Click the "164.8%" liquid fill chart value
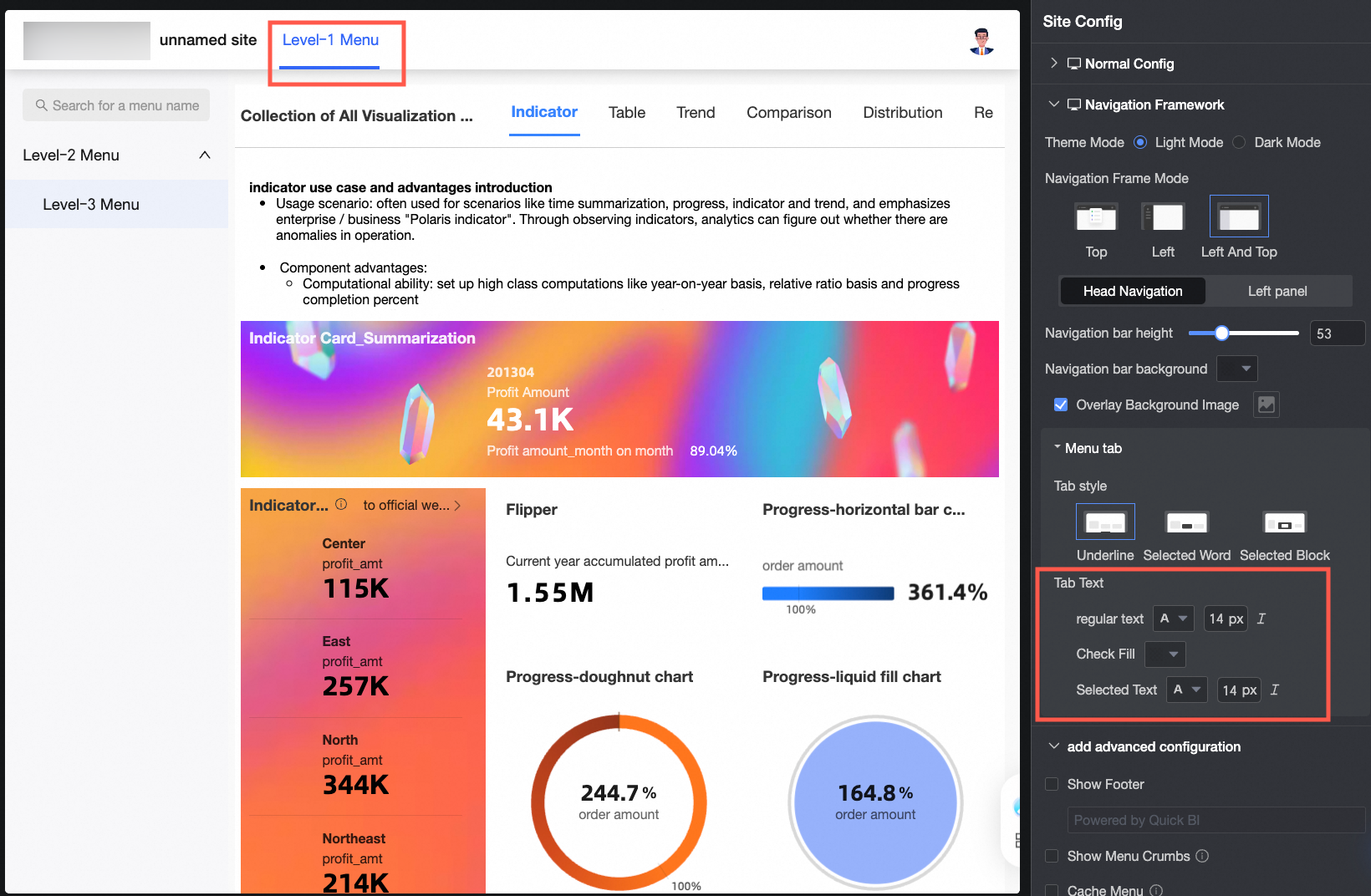The width and height of the screenshot is (1371, 896). coord(875,792)
